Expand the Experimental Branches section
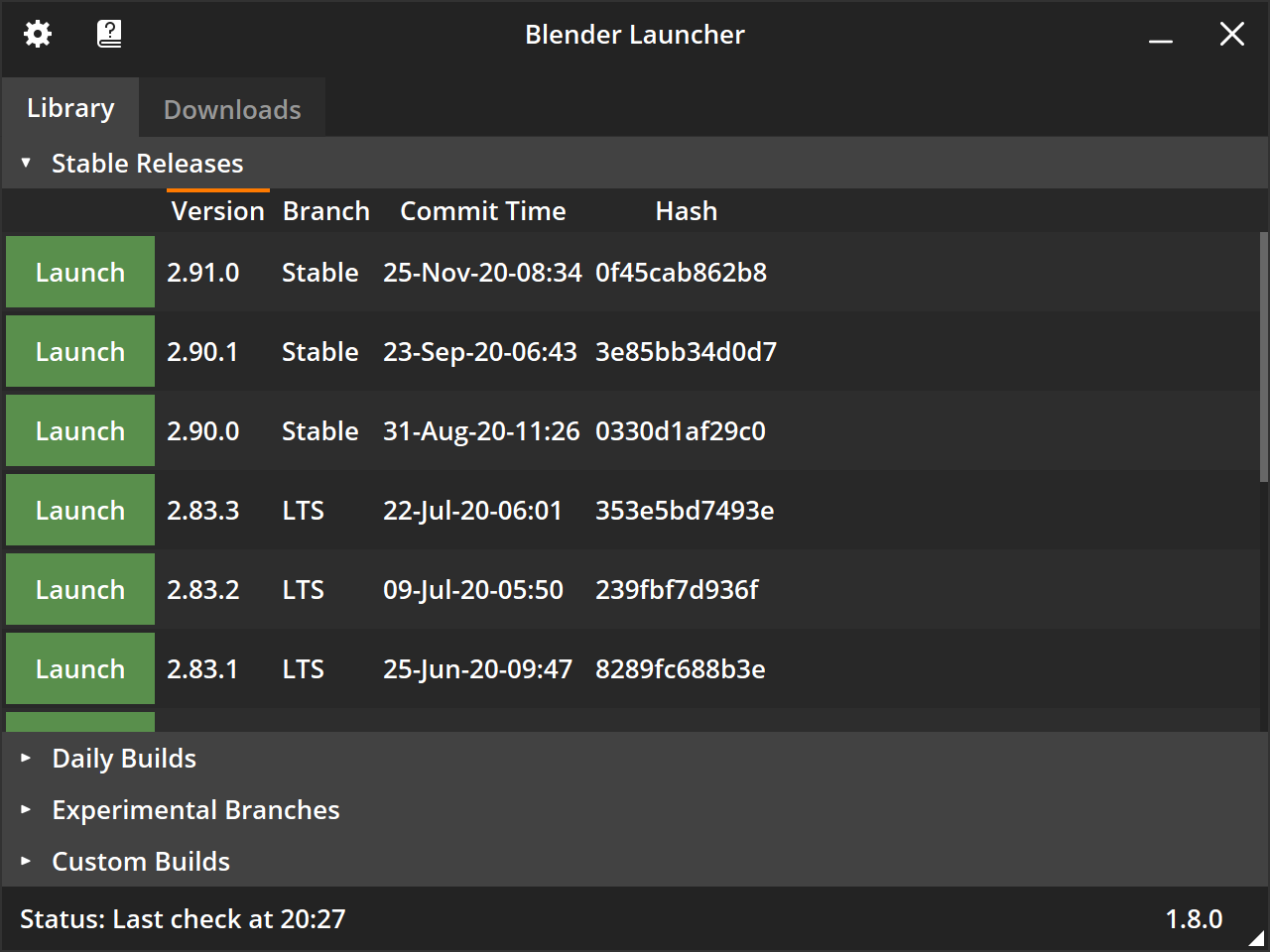 [635, 809]
